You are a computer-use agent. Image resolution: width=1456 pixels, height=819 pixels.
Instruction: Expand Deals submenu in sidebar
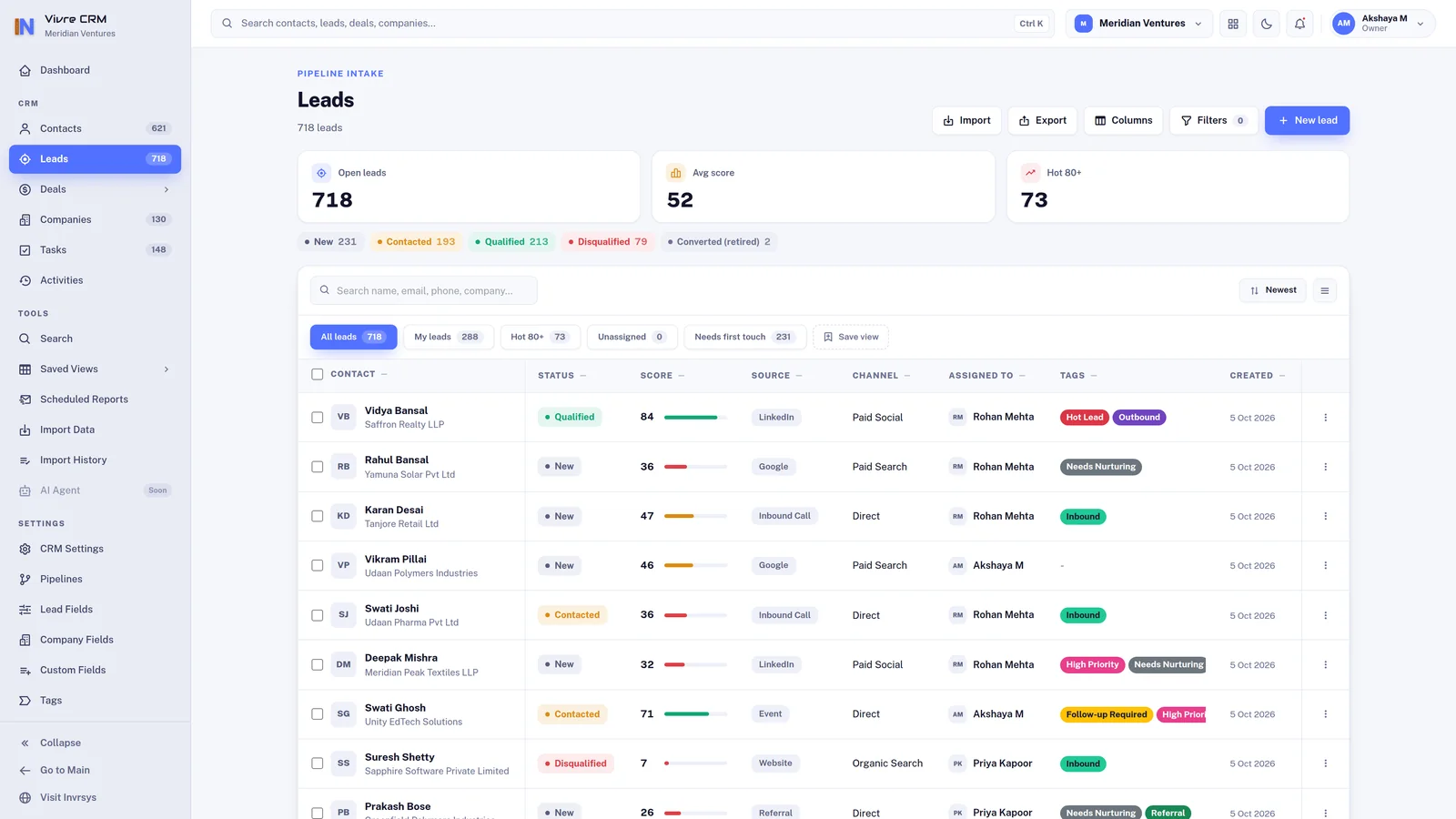click(167, 189)
